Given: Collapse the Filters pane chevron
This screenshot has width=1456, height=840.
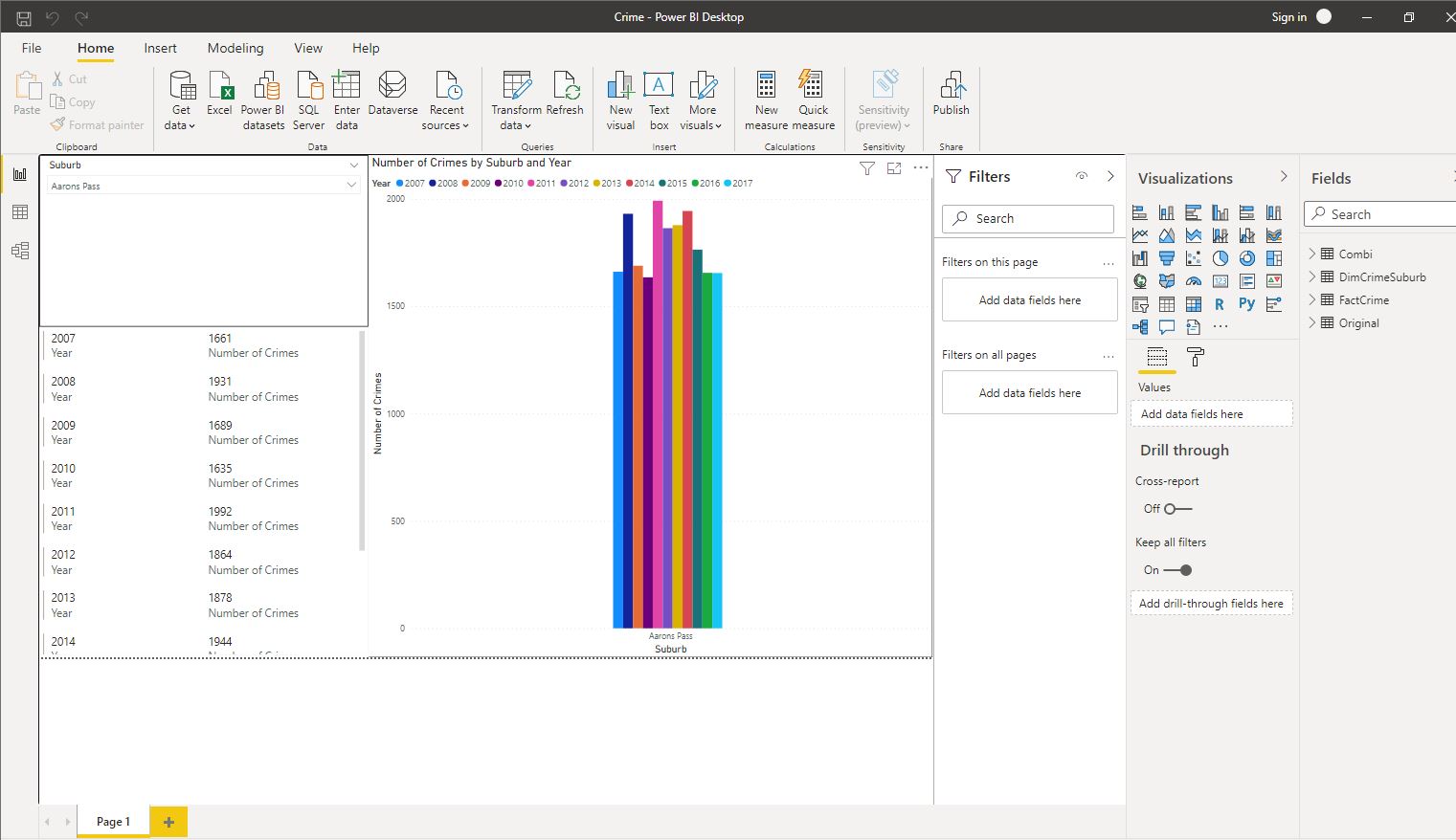Looking at the screenshot, I should tap(1110, 176).
